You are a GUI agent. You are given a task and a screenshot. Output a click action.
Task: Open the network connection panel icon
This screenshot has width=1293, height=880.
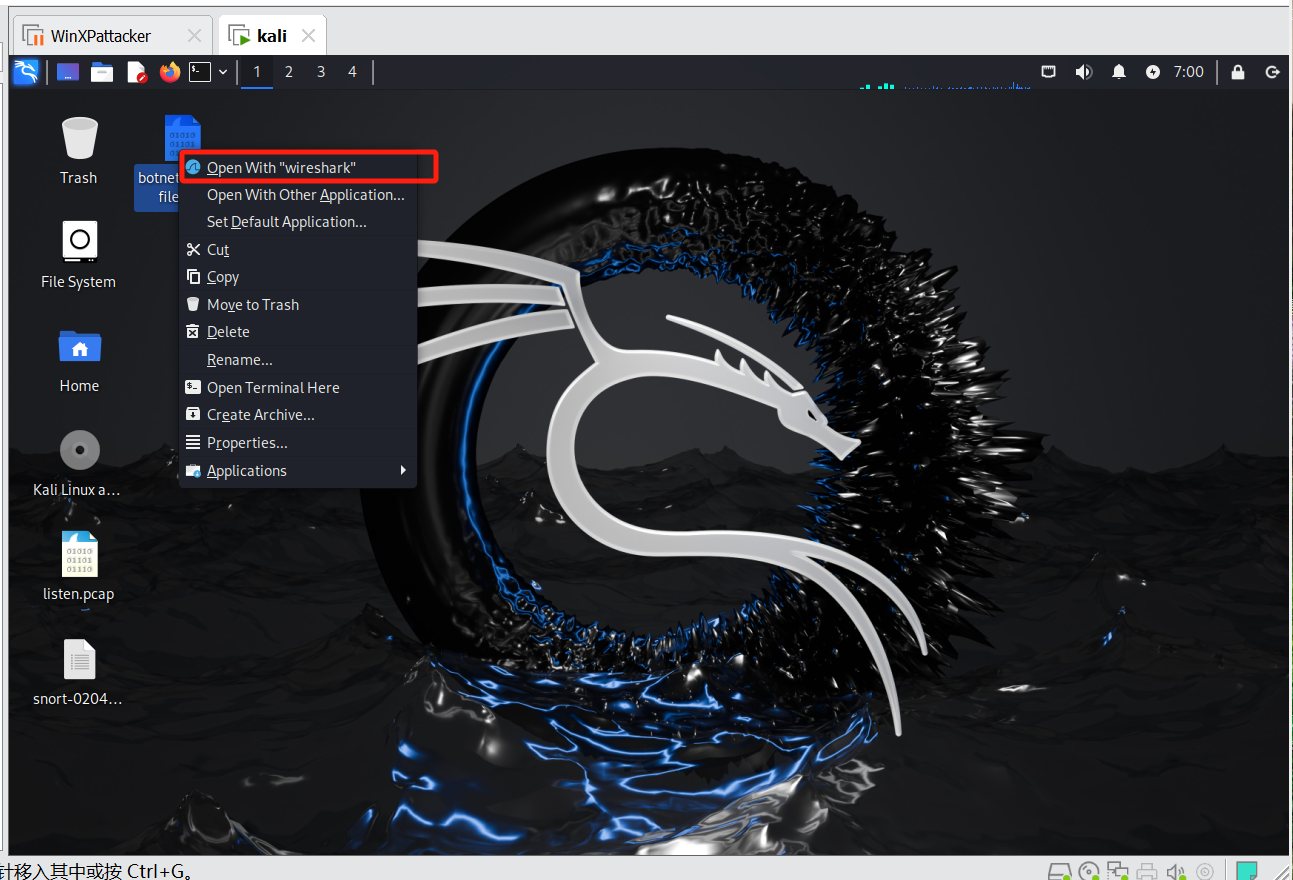1049,72
